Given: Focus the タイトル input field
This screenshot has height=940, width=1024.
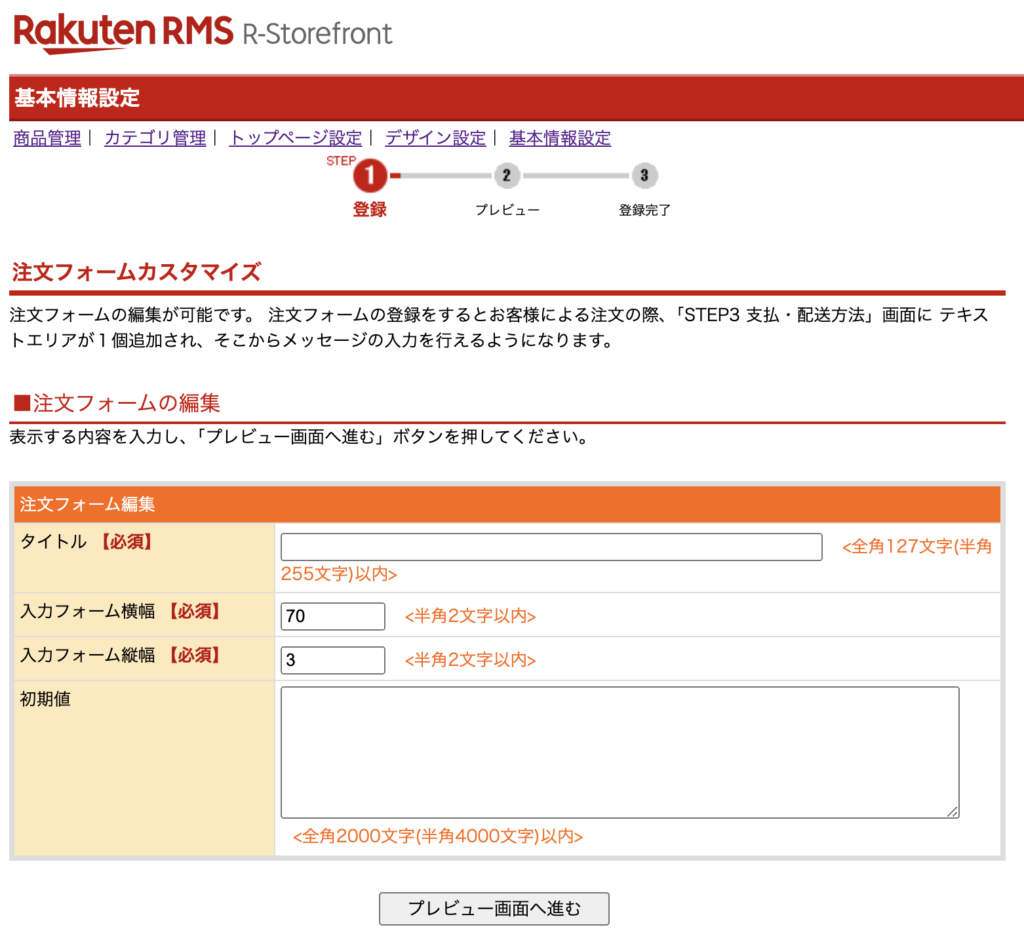Looking at the screenshot, I should click(551, 547).
